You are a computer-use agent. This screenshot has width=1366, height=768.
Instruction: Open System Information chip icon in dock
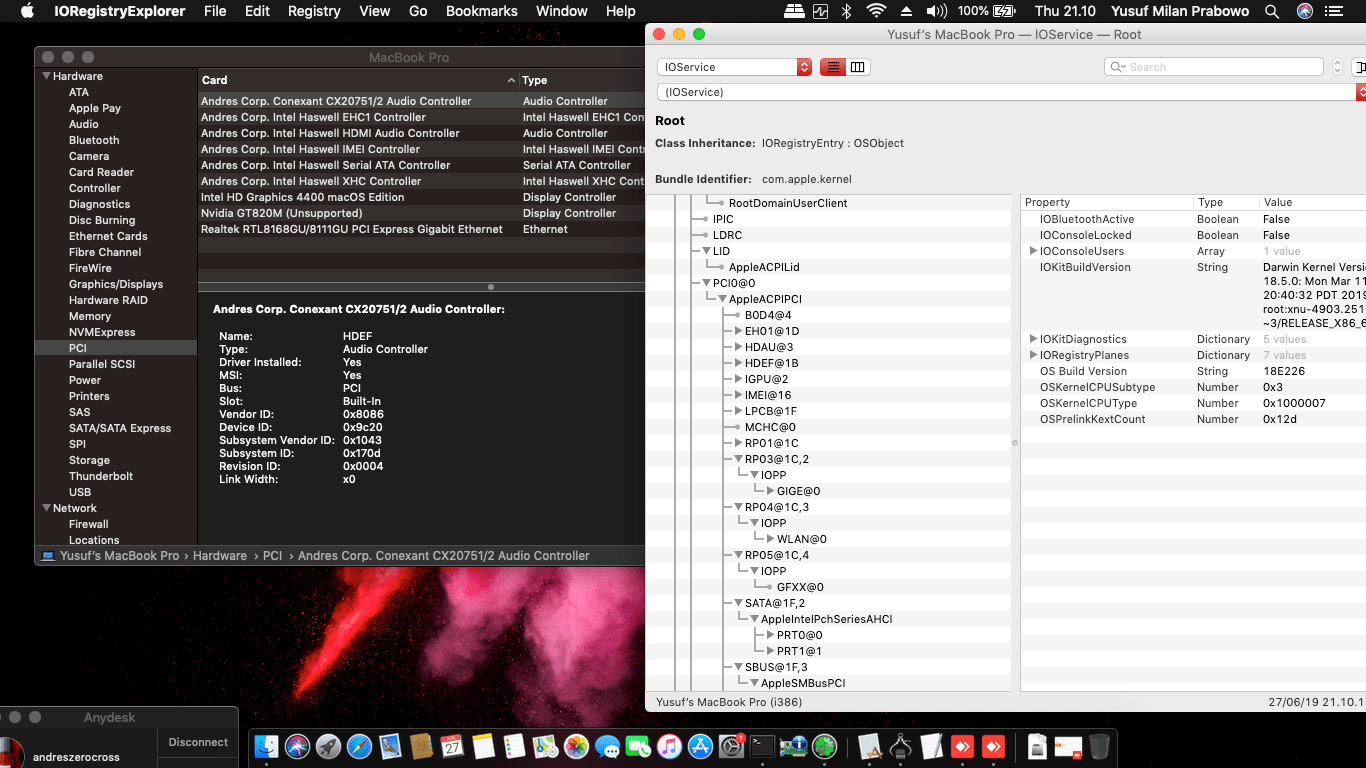pos(794,746)
